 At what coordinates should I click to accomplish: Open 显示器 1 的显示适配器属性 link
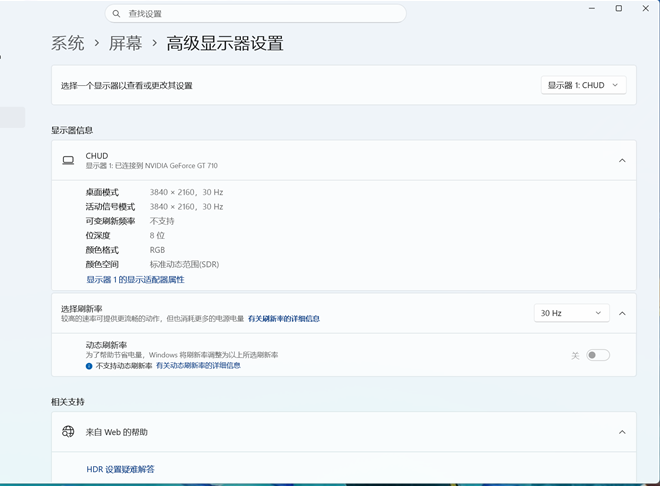coord(135,280)
